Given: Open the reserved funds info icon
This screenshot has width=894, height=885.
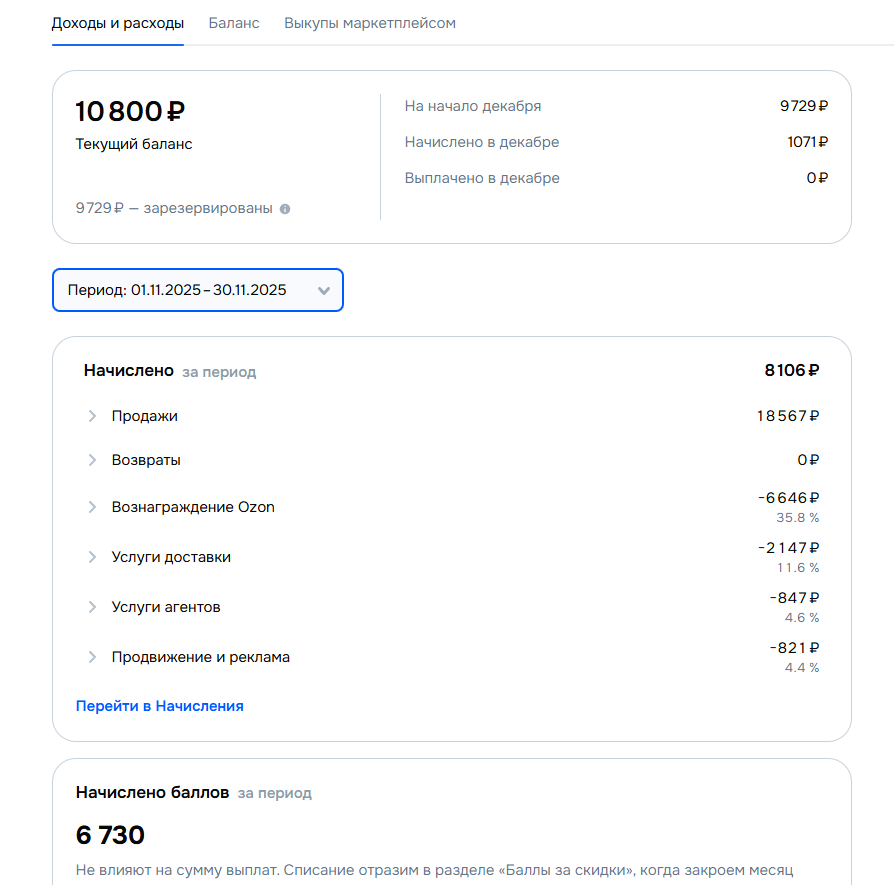Looking at the screenshot, I should click(285, 209).
